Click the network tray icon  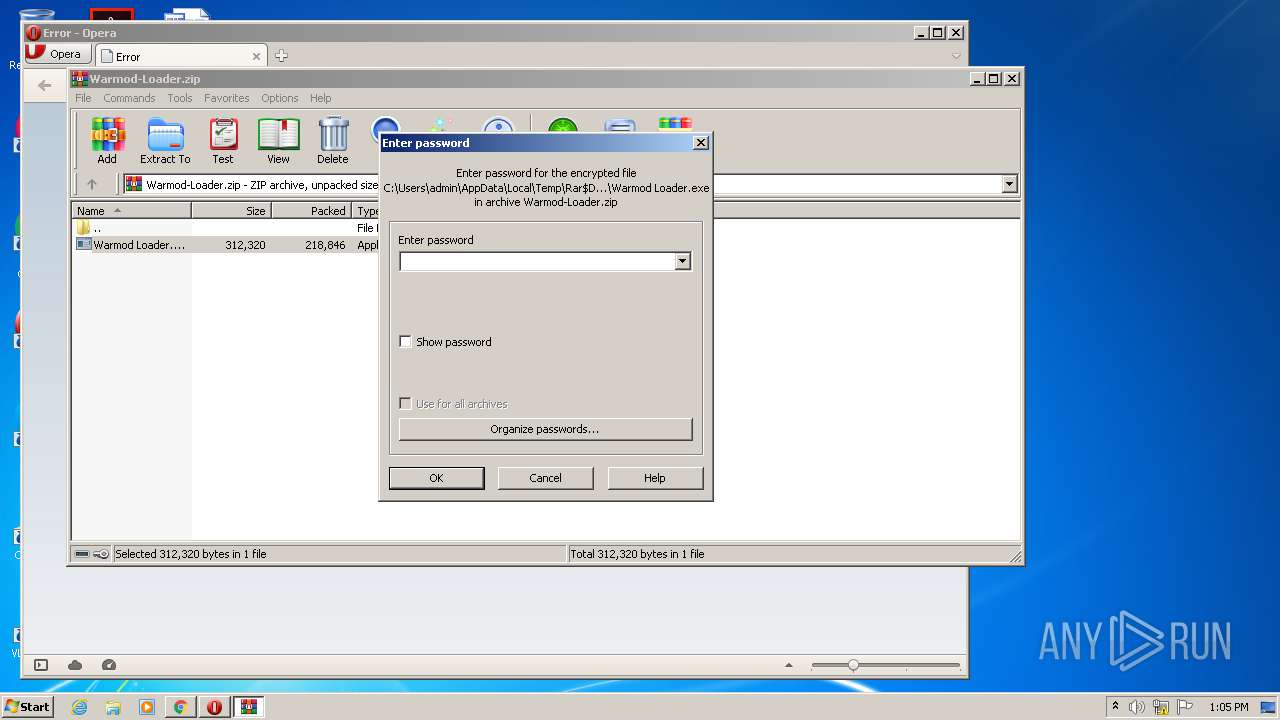(x=1161, y=707)
